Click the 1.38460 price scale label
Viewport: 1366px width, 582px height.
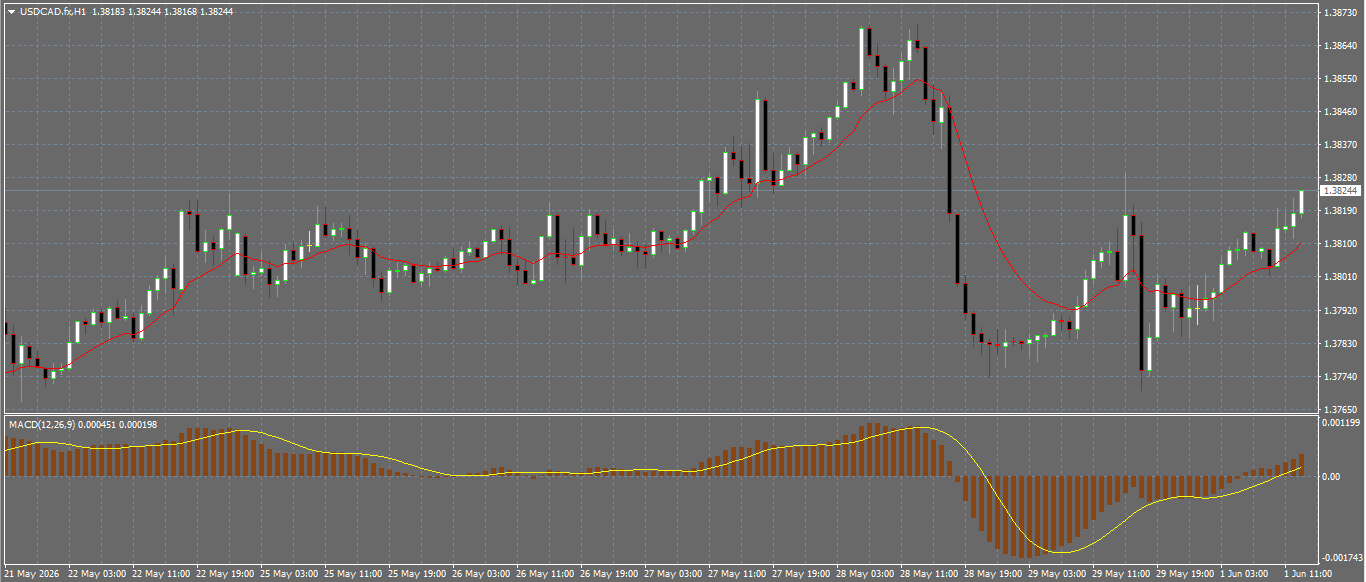coord(1339,111)
